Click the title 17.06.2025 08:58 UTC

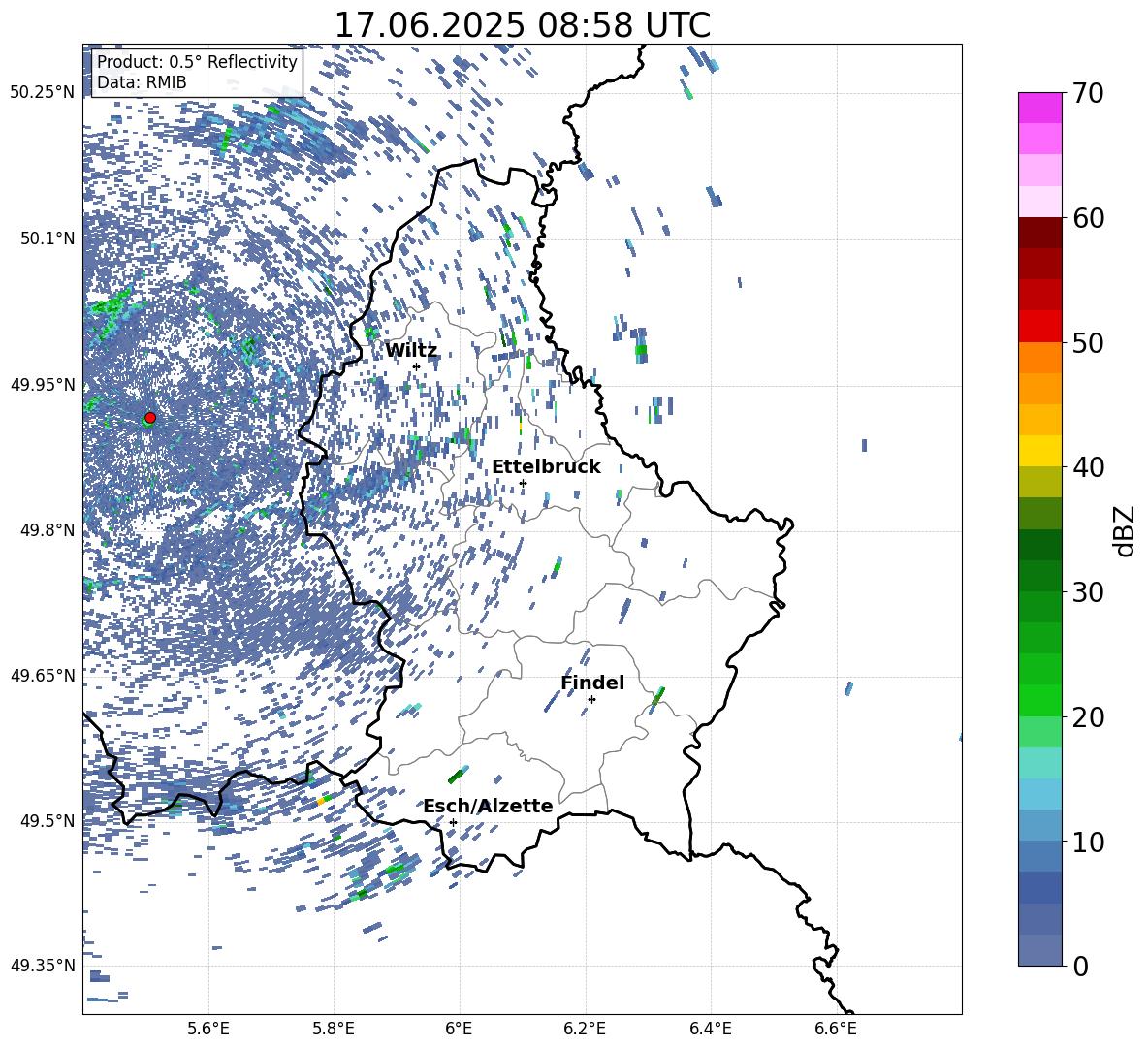pos(522,25)
